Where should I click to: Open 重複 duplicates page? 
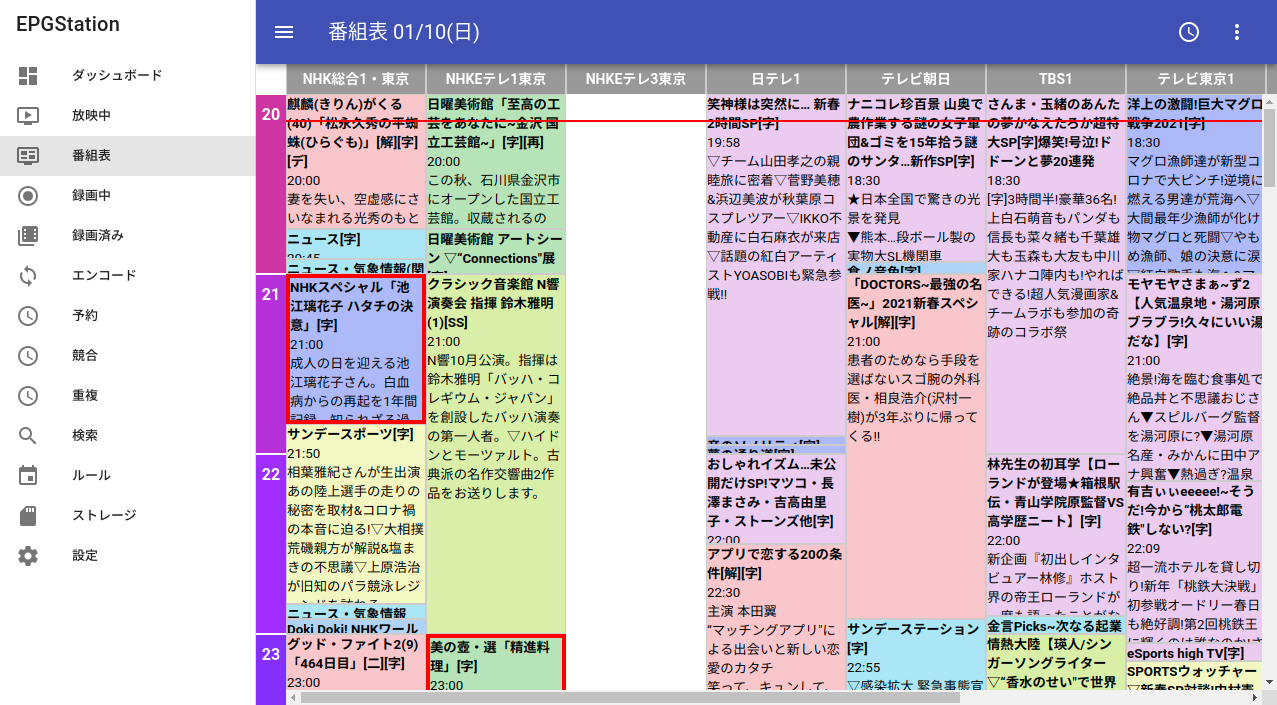pyautogui.click(x=128, y=395)
